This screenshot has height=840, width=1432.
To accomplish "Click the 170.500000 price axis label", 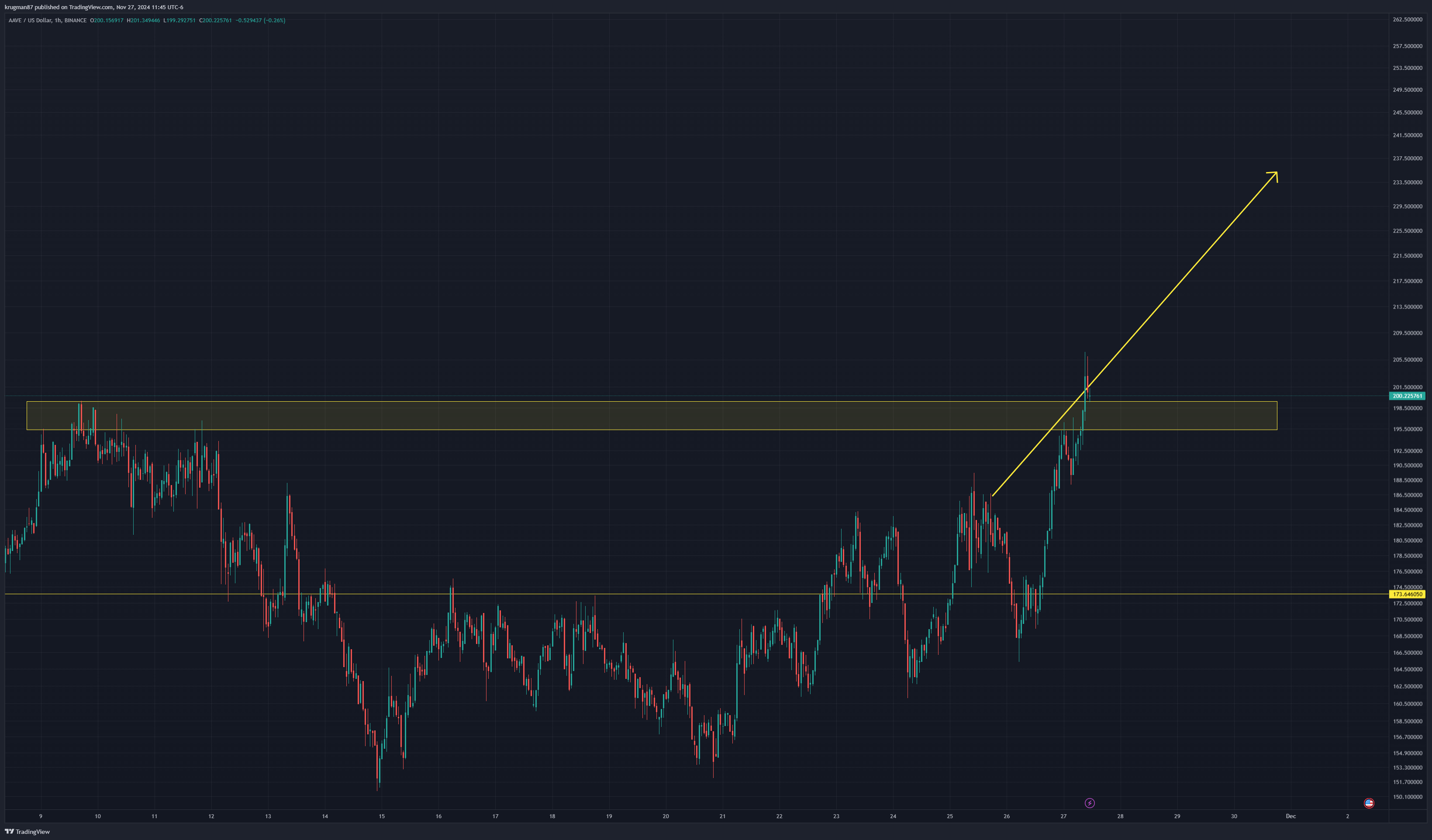I will (x=1408, y=620).
